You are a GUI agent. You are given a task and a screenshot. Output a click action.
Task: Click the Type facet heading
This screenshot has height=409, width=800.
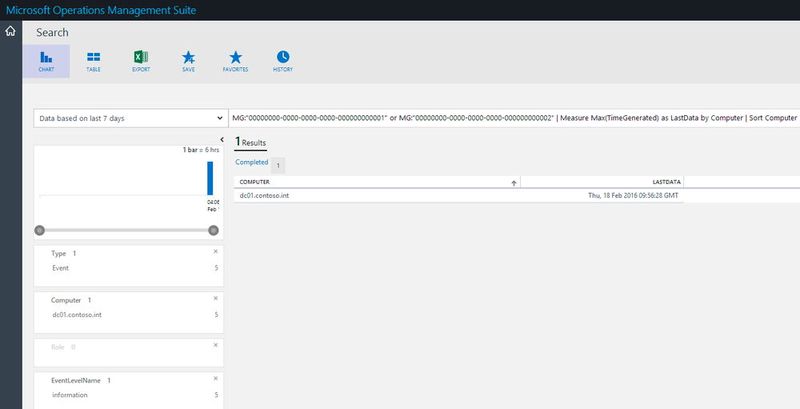59,253
